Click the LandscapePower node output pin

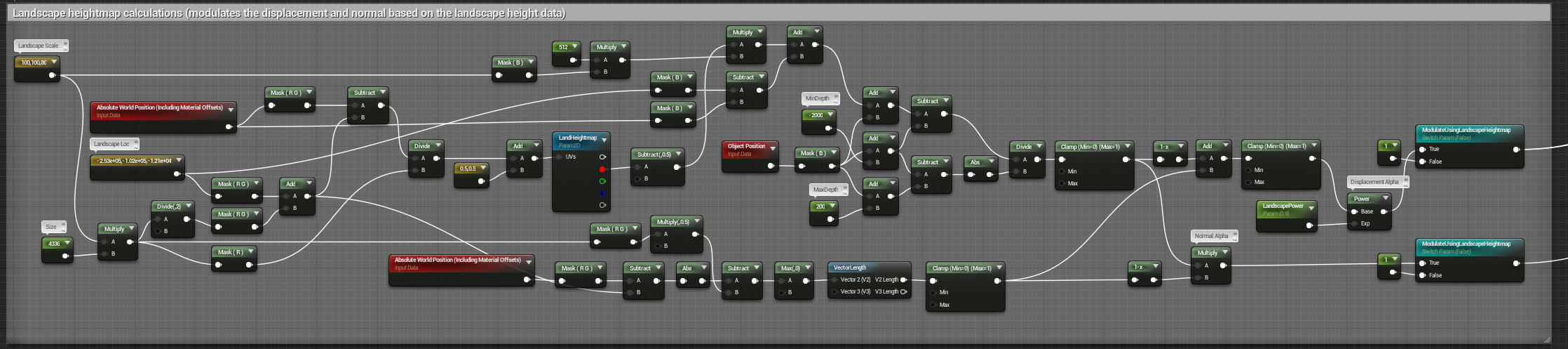click(x=1309, y=225)
